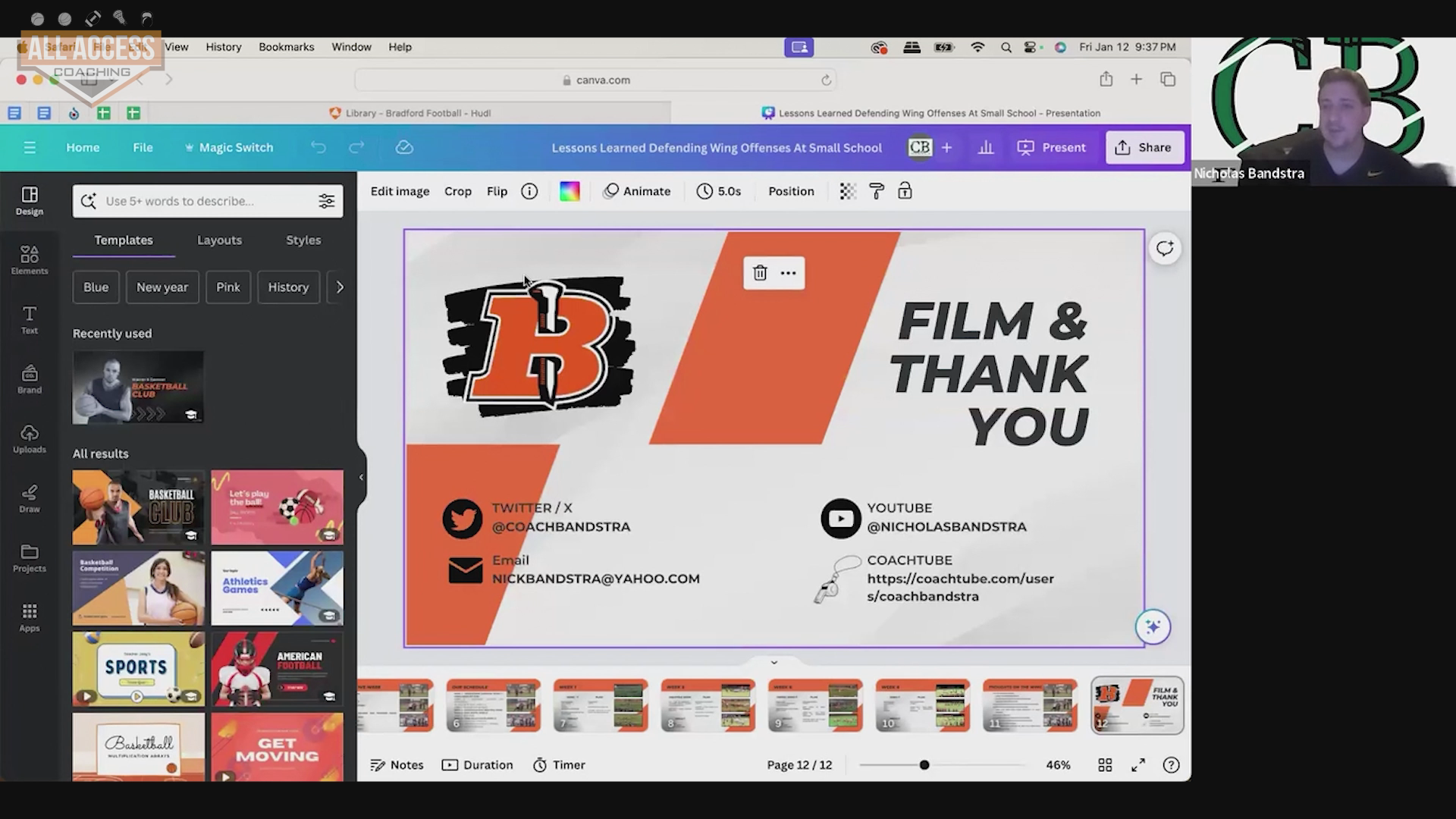The image size is (1456, 819).
Task: Switch to the Layouts tab
Action: coord(219,240)
